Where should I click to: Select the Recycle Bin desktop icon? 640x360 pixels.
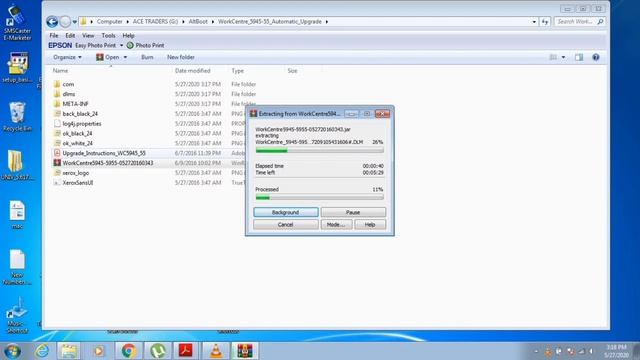pyautogui.click(x=17, y=116)
